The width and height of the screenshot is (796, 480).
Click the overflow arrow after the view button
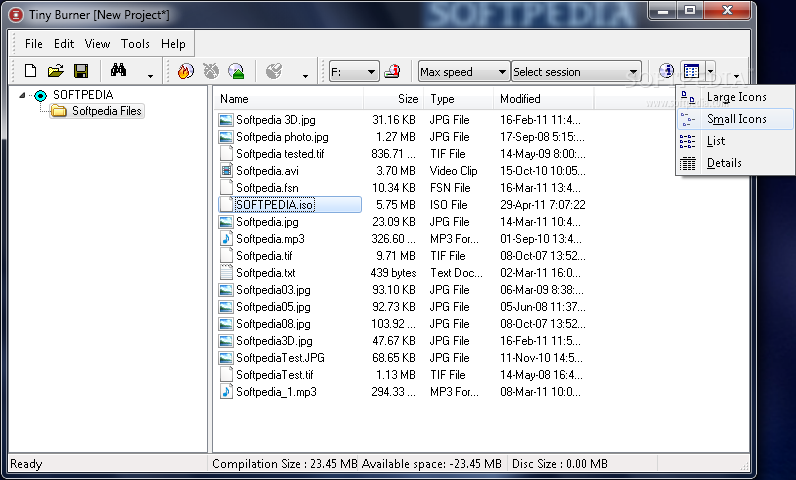(736, 76)
